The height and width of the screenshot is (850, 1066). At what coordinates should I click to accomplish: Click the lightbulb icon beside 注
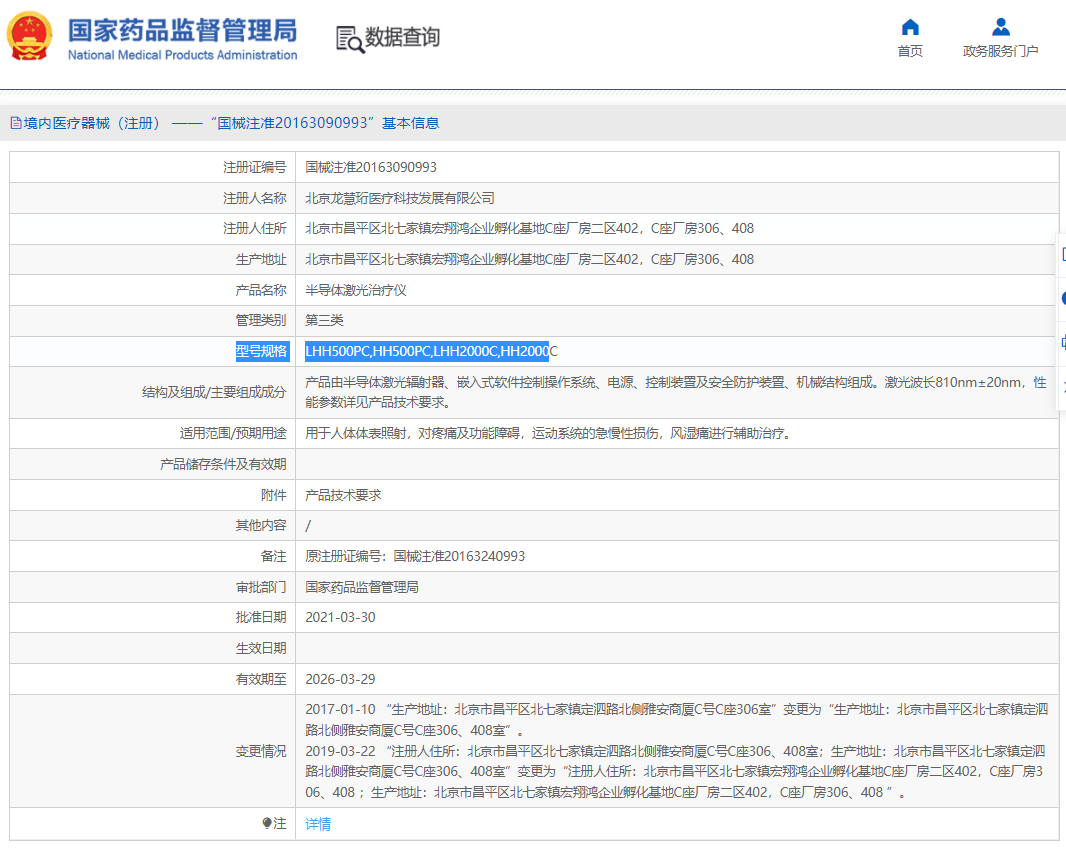(x=266, y=823)
